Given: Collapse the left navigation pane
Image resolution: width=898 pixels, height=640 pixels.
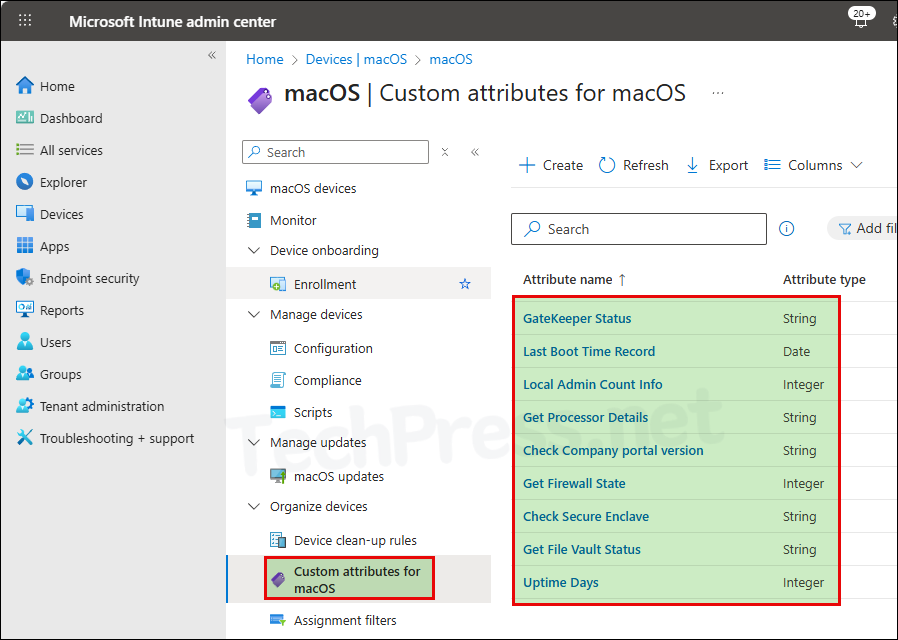Looking at the screenshot, I should pyautogui.click(x=212, y=56).
